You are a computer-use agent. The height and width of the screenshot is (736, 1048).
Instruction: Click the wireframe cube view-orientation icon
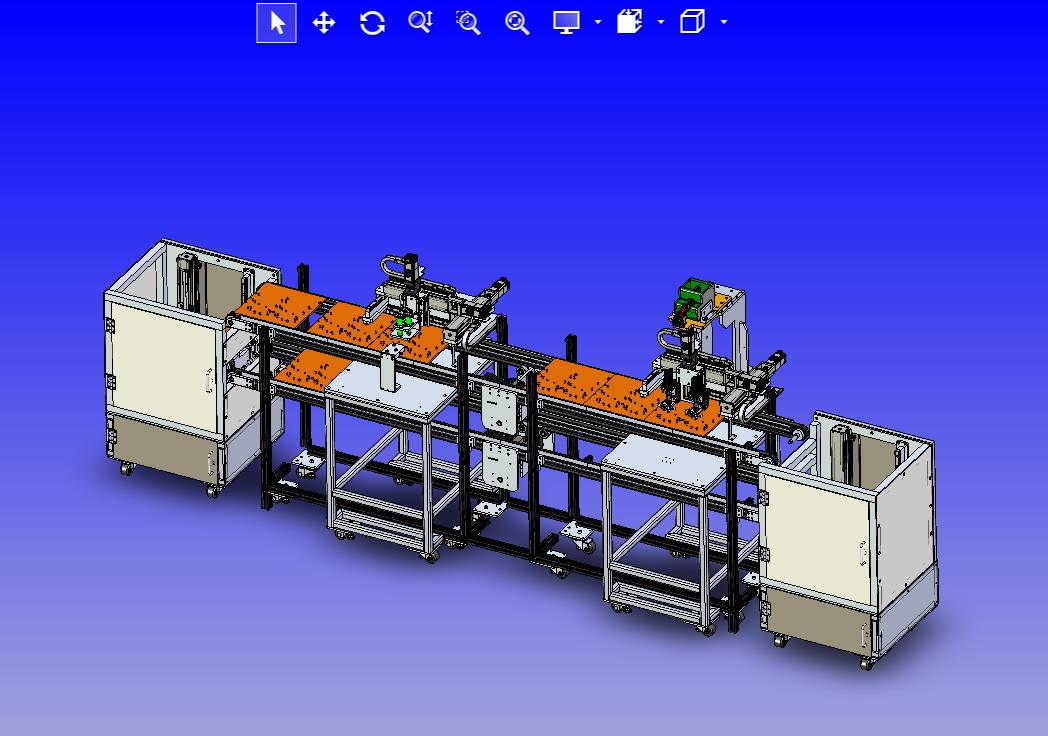click(x=692, y=21)
